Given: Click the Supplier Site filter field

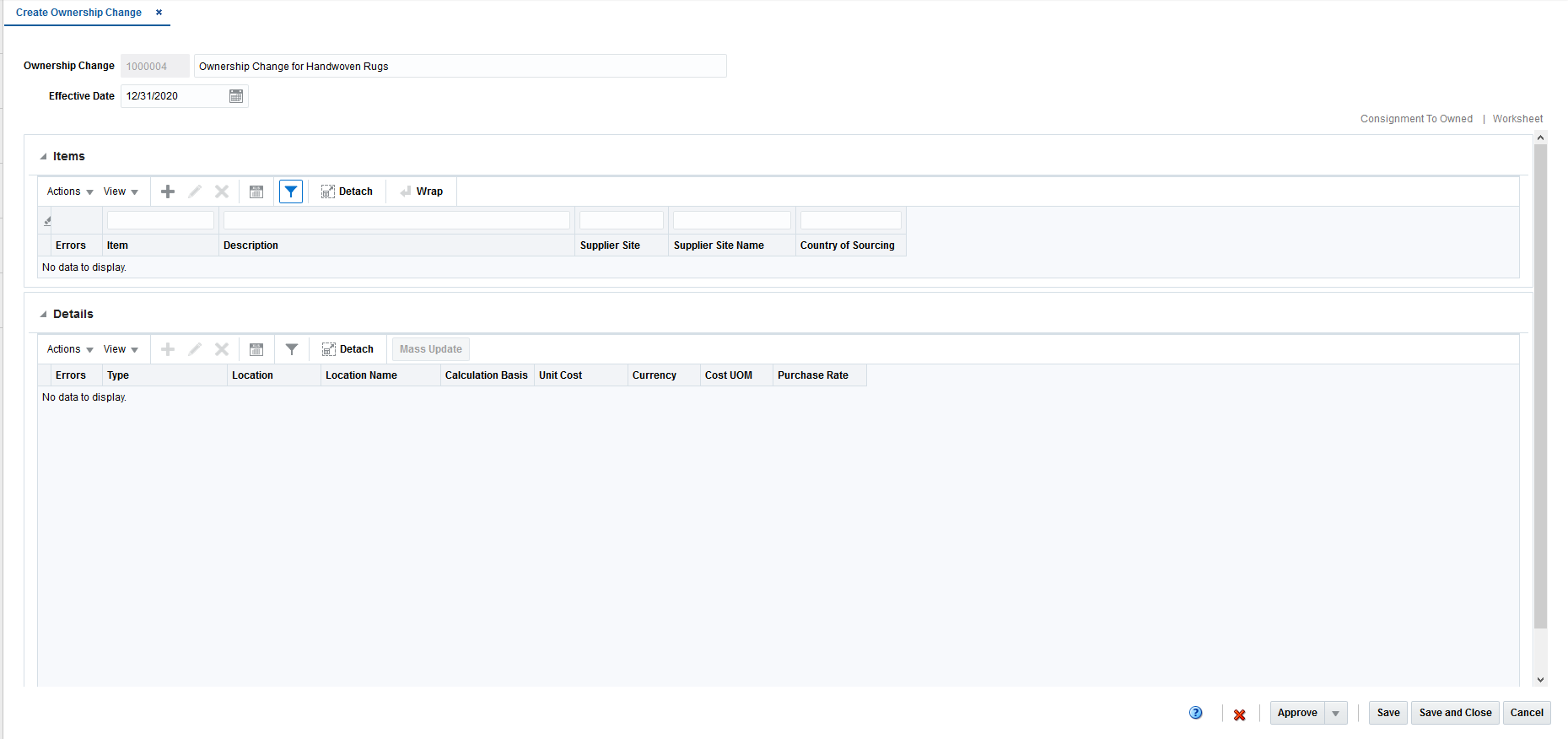Looking at the screenshot, I should (x=622, y=220).
